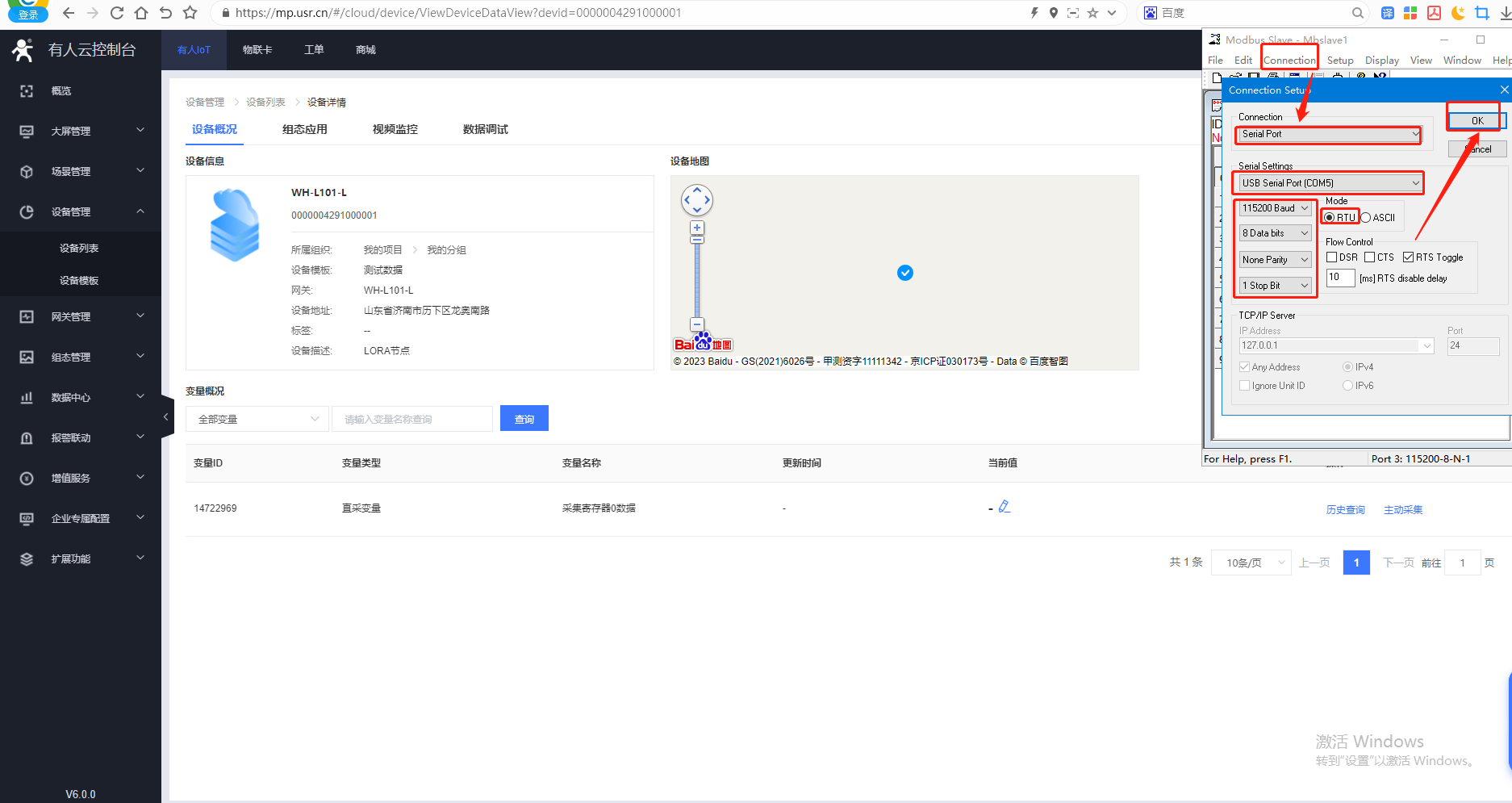
Task: Open the Connection menu in Modbus Slave
Action: [1289, 61]
